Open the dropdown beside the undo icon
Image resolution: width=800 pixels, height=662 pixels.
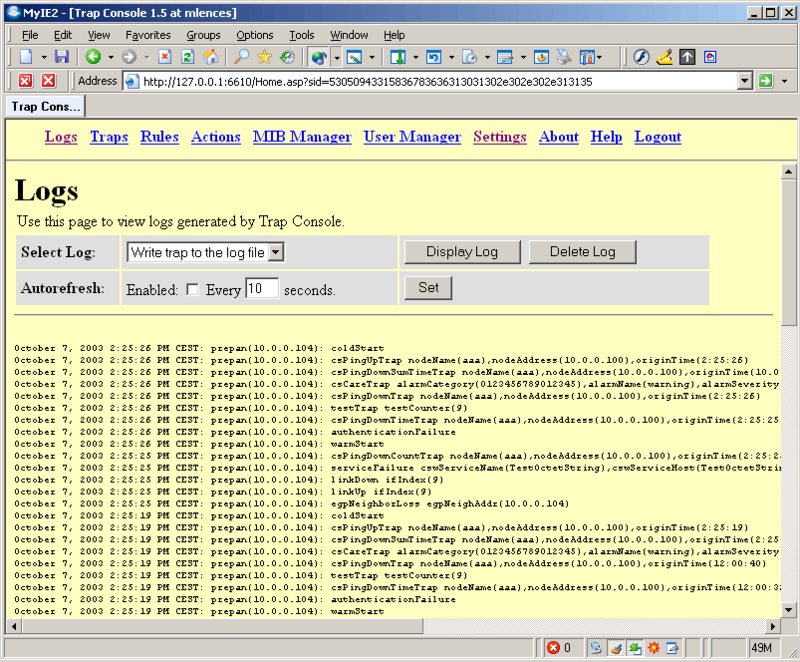point(451,57)
